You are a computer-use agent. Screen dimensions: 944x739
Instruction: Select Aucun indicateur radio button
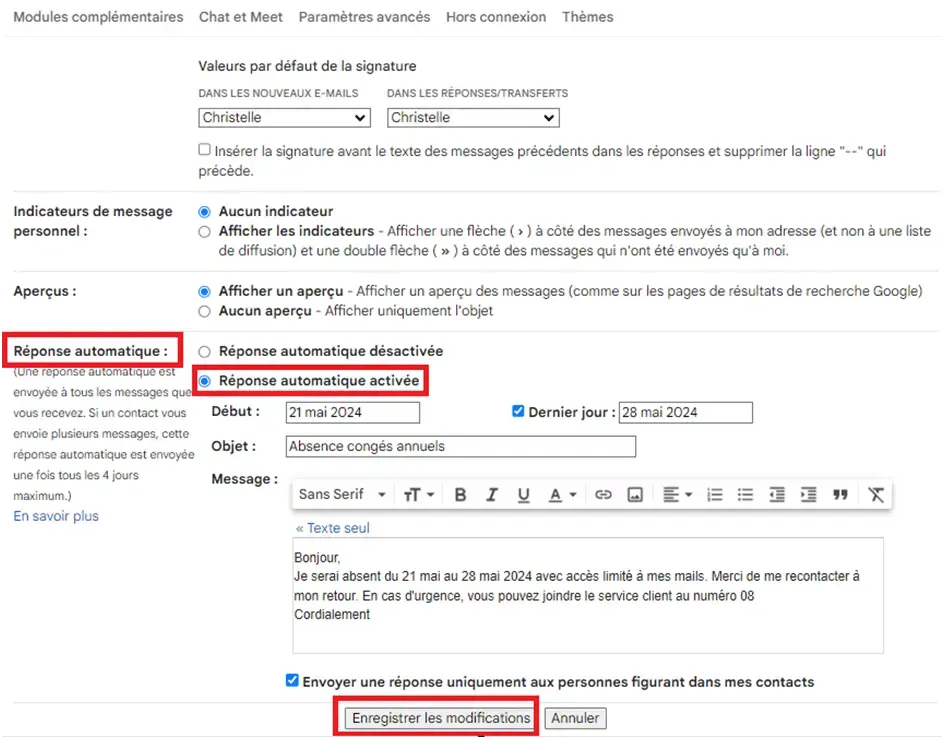pos(205,212)
